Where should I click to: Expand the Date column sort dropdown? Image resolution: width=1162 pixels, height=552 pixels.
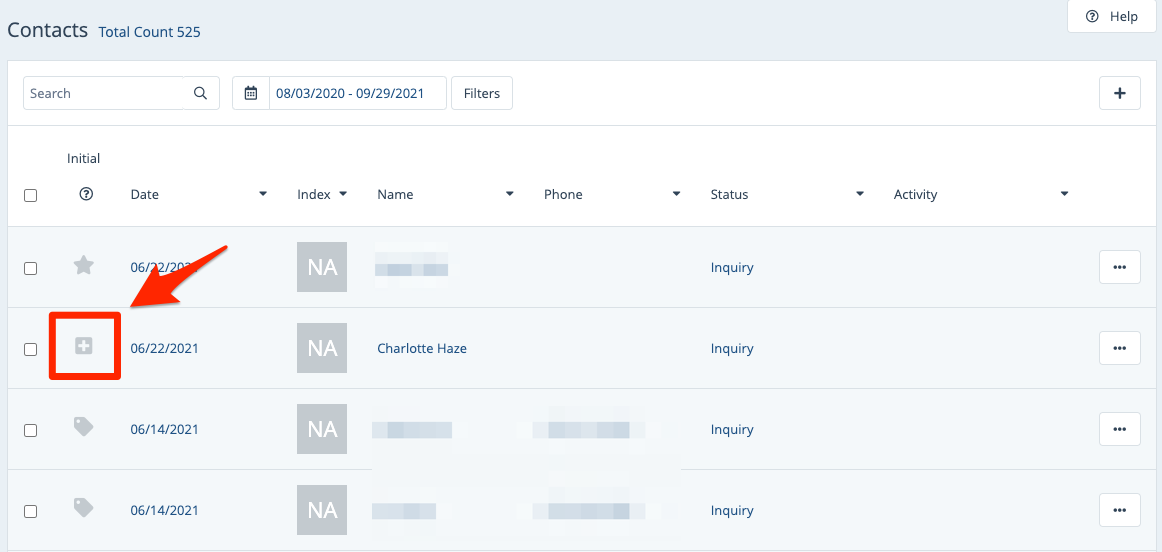click(x=263, y=194)
